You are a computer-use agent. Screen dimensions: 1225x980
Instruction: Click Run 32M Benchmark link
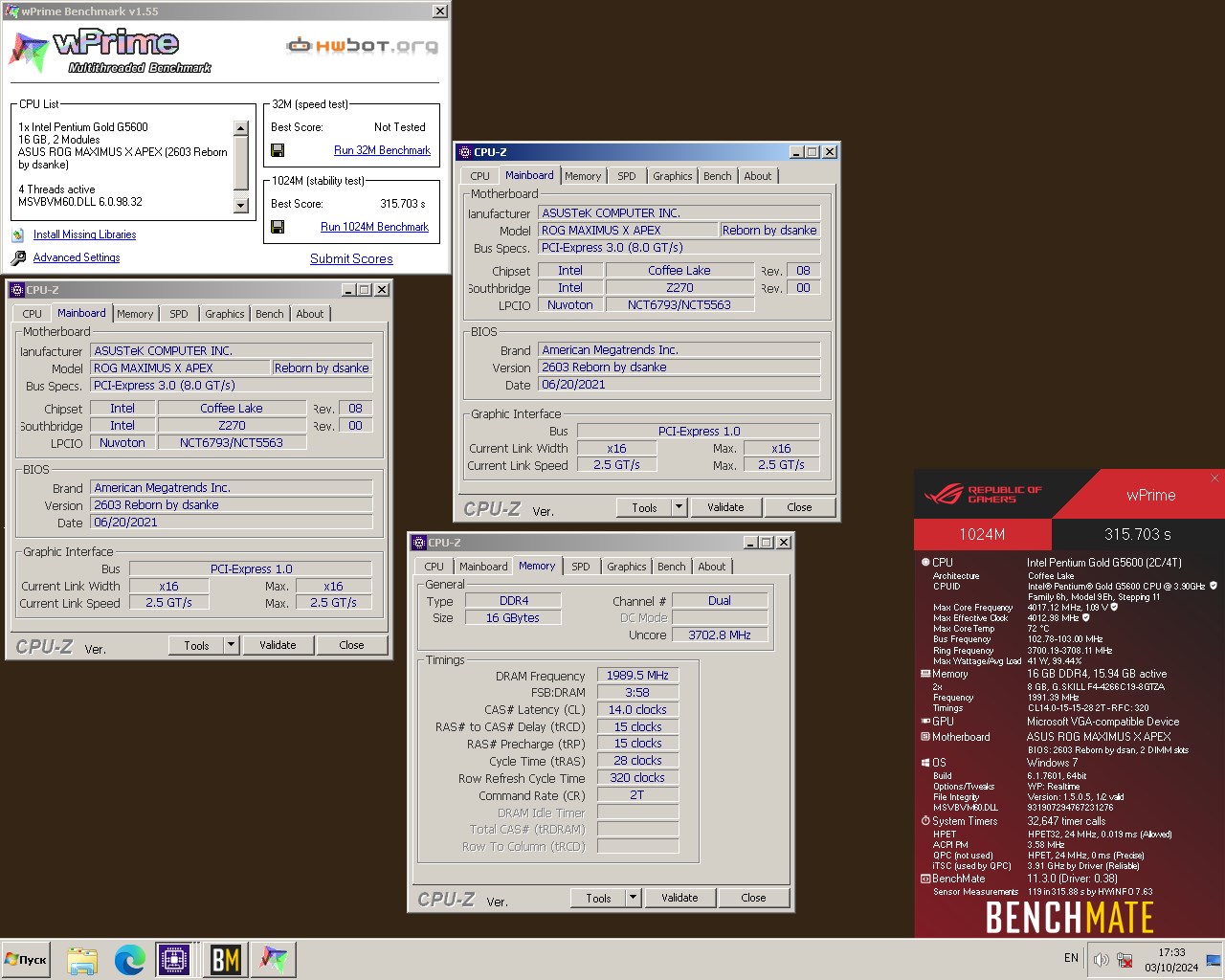point(382,150)
